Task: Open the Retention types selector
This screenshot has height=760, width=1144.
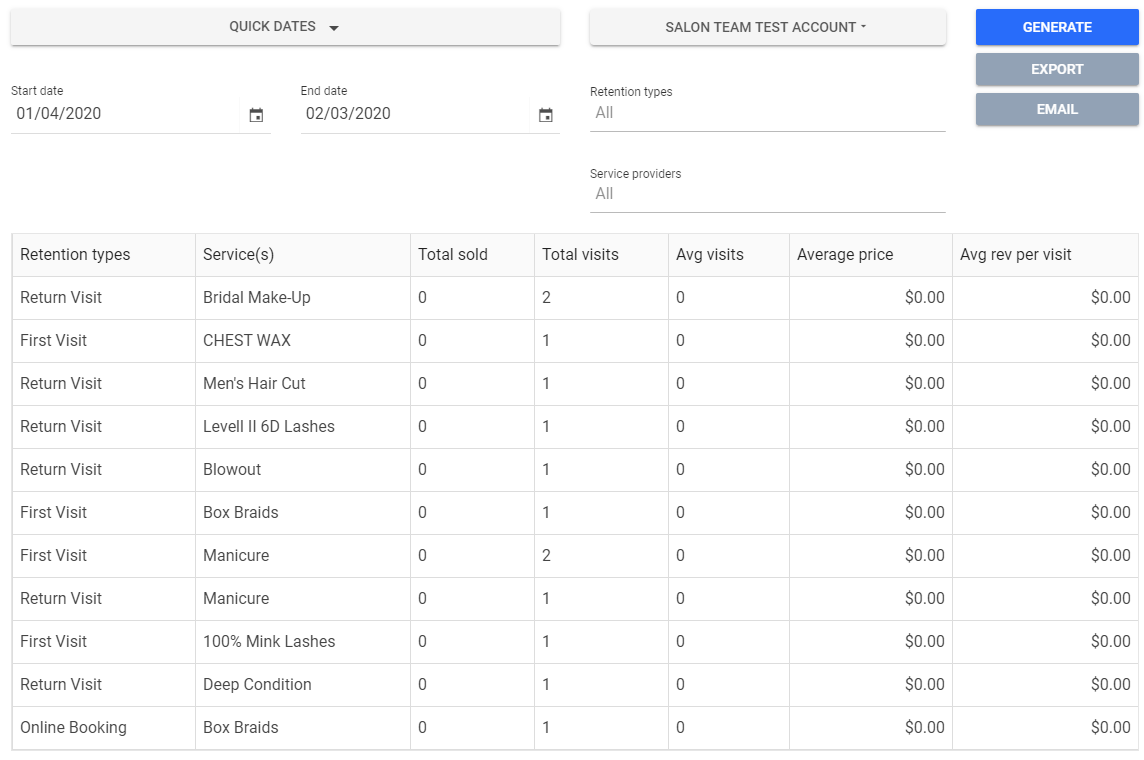Action: click(767, 113)
